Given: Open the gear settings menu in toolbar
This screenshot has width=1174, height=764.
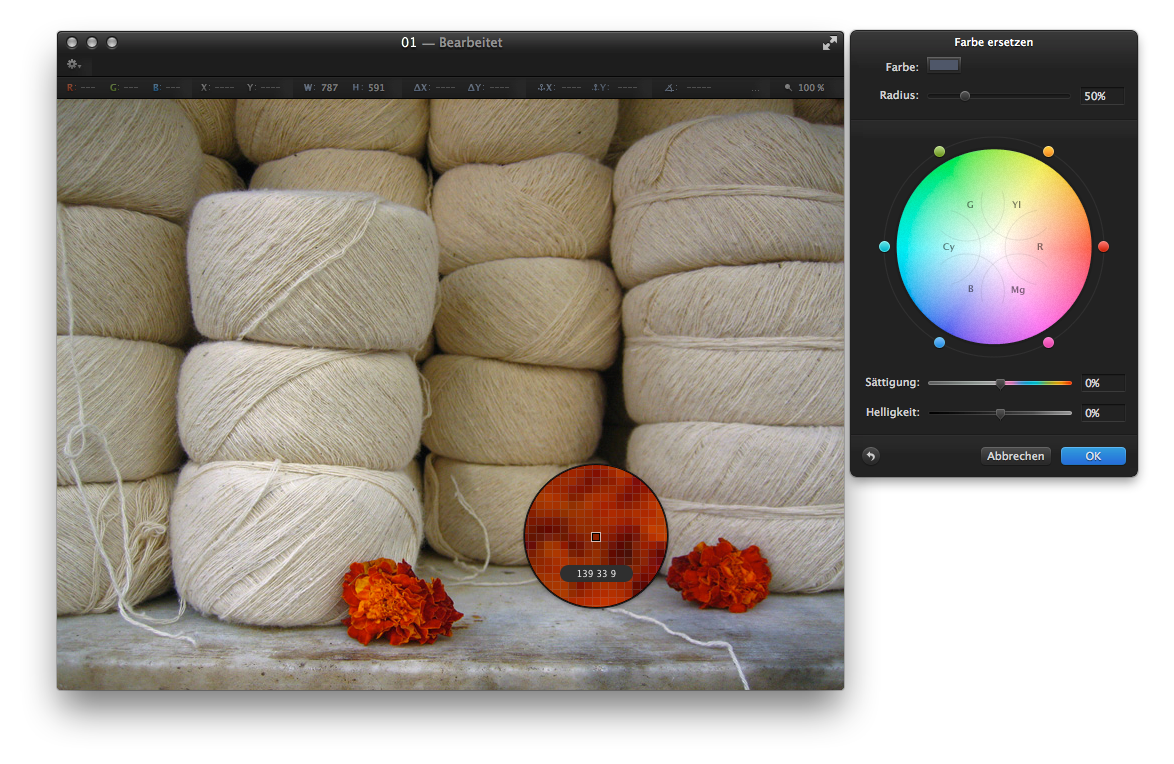Looking at the screenshot, I should click(x=73, y=64).
